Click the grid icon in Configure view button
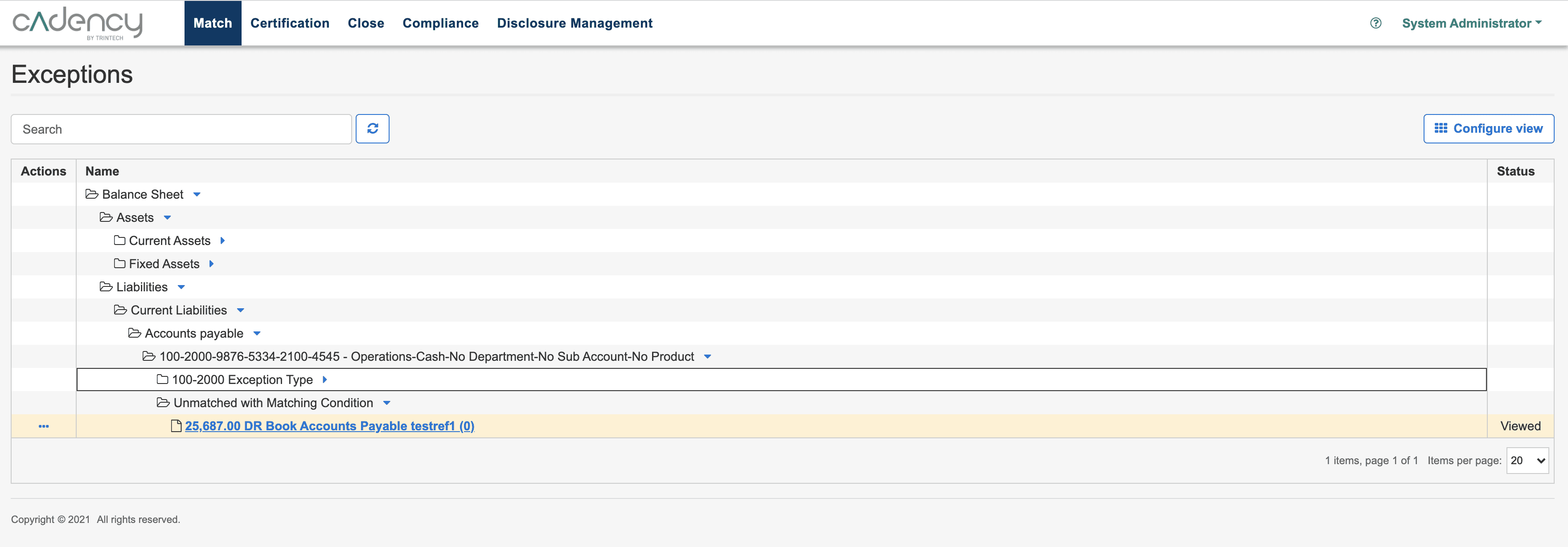Viewport: 1568px width, 547px height. [1441, 128]
